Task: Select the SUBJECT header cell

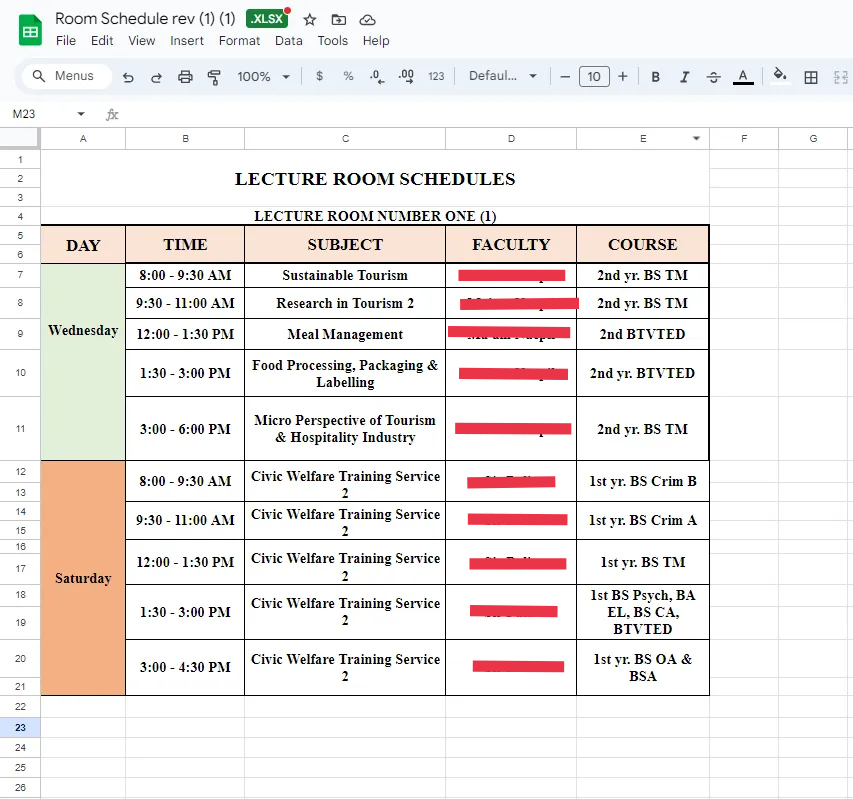Action: pyautogui.click(x=345, y=245)
